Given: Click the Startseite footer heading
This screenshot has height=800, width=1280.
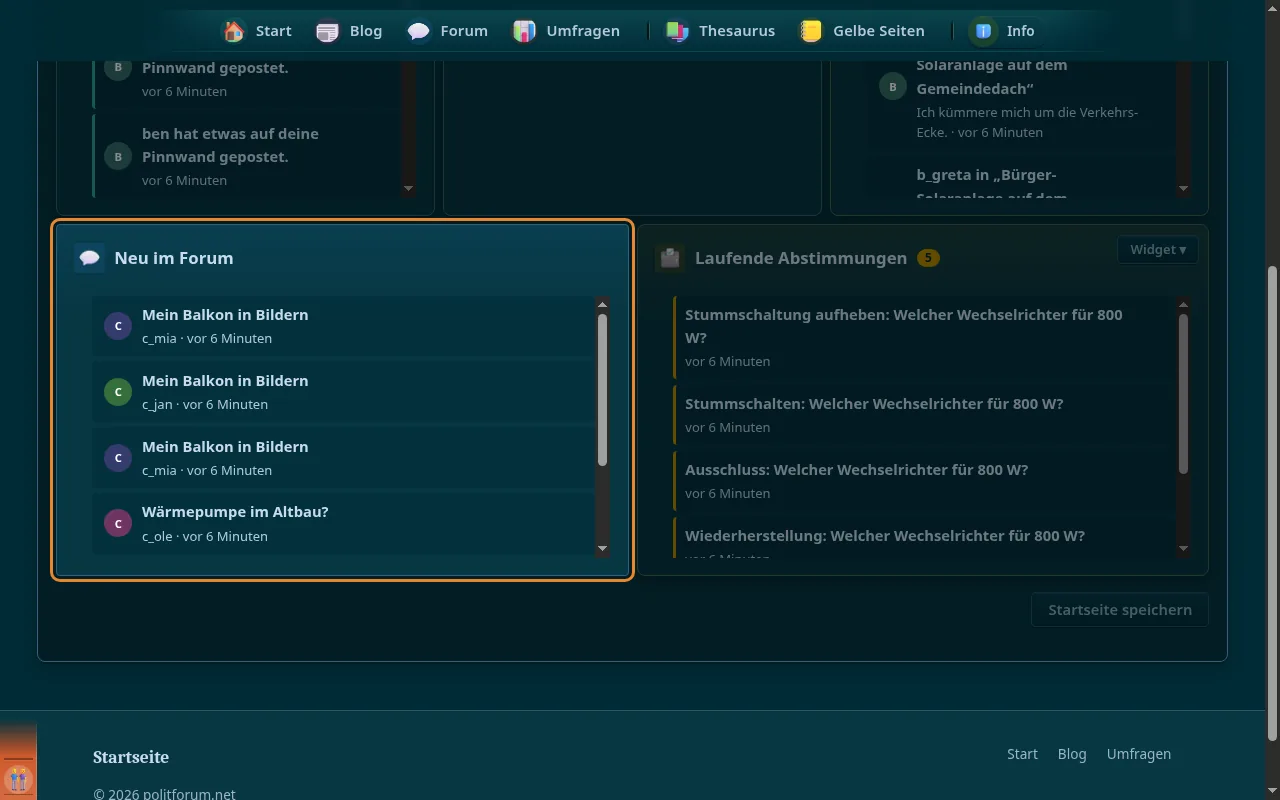Looking at the screenshot, I should pos(131,757).
